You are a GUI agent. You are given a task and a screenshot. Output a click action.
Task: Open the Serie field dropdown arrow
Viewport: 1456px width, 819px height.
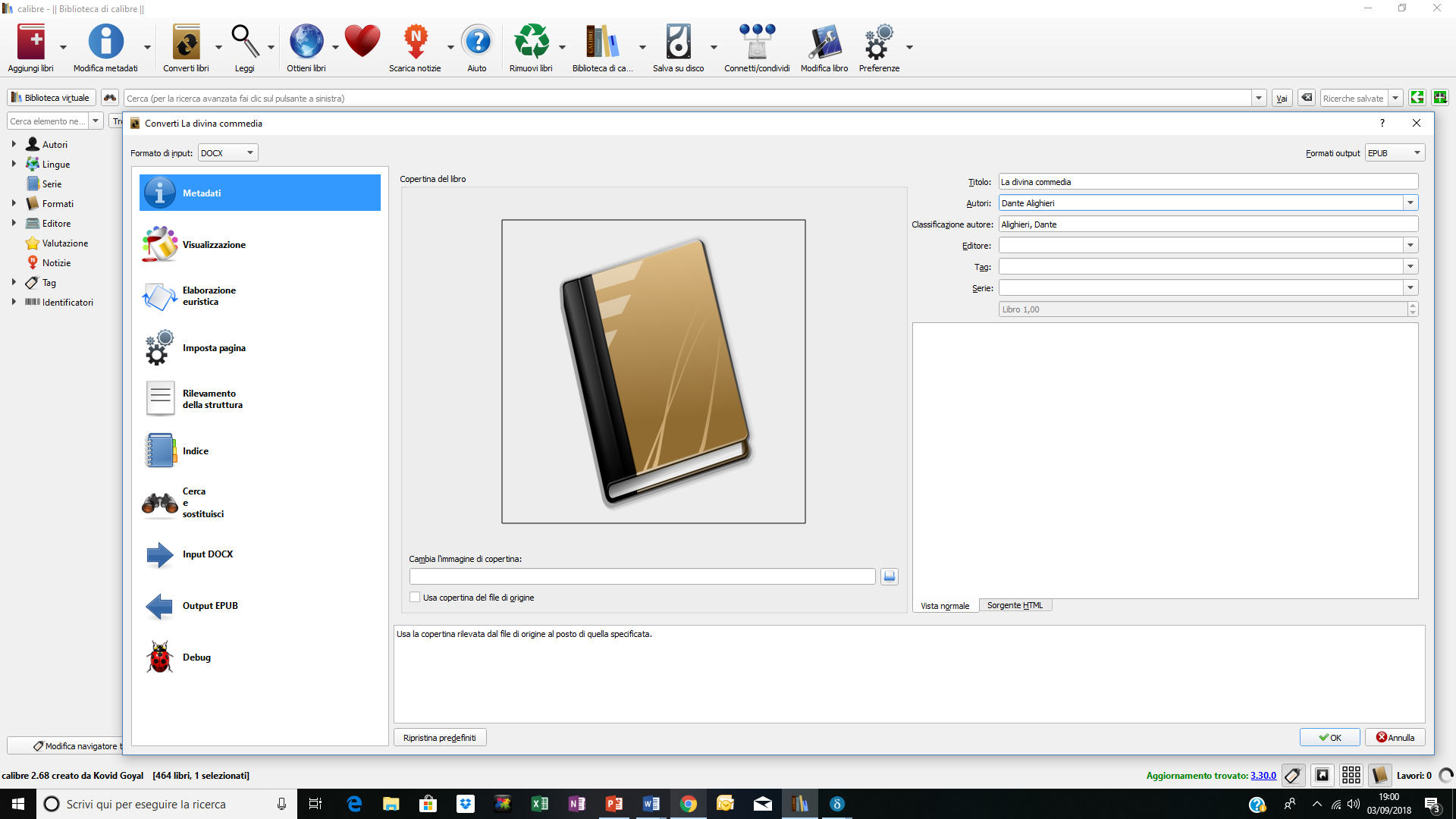point(1410,288)
